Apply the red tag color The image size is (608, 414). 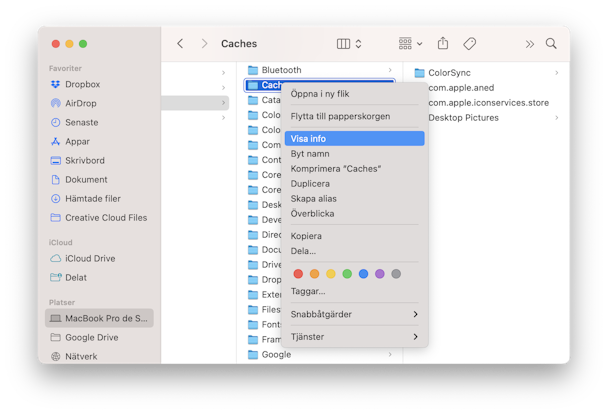(298, 274)
